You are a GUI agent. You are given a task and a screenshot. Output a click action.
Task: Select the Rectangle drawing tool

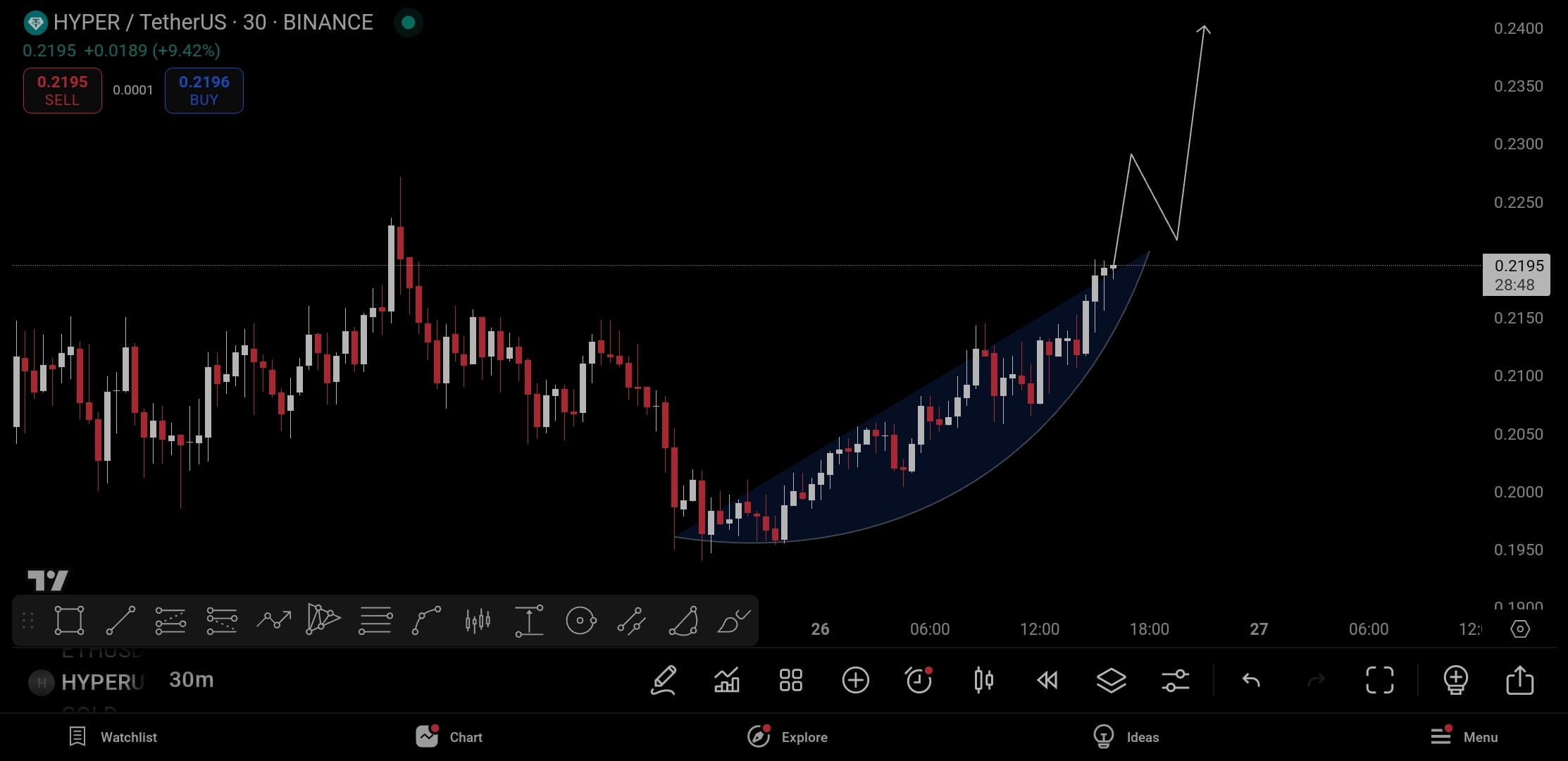coord(69,621)
